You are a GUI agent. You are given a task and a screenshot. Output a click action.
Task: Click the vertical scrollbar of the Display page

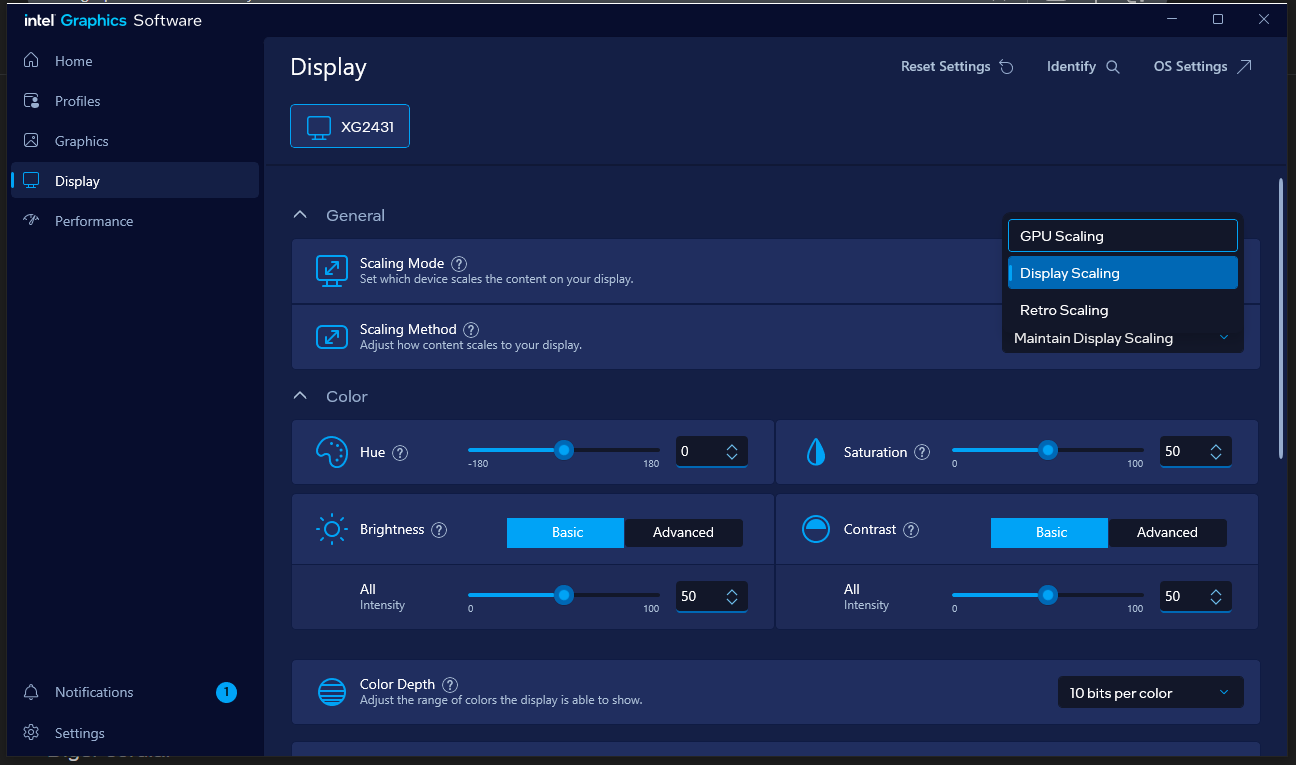(x=1281, y=320)
